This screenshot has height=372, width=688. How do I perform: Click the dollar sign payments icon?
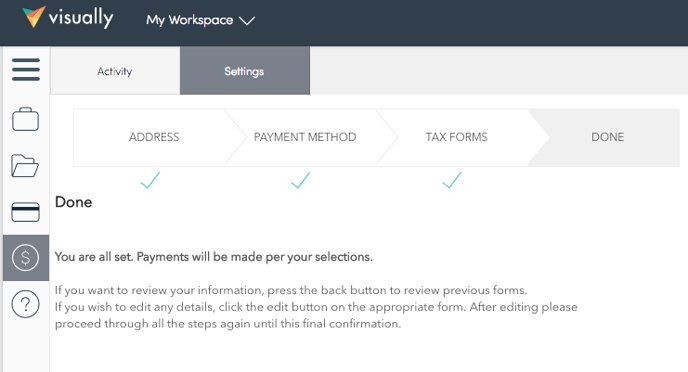click(25, 258)
